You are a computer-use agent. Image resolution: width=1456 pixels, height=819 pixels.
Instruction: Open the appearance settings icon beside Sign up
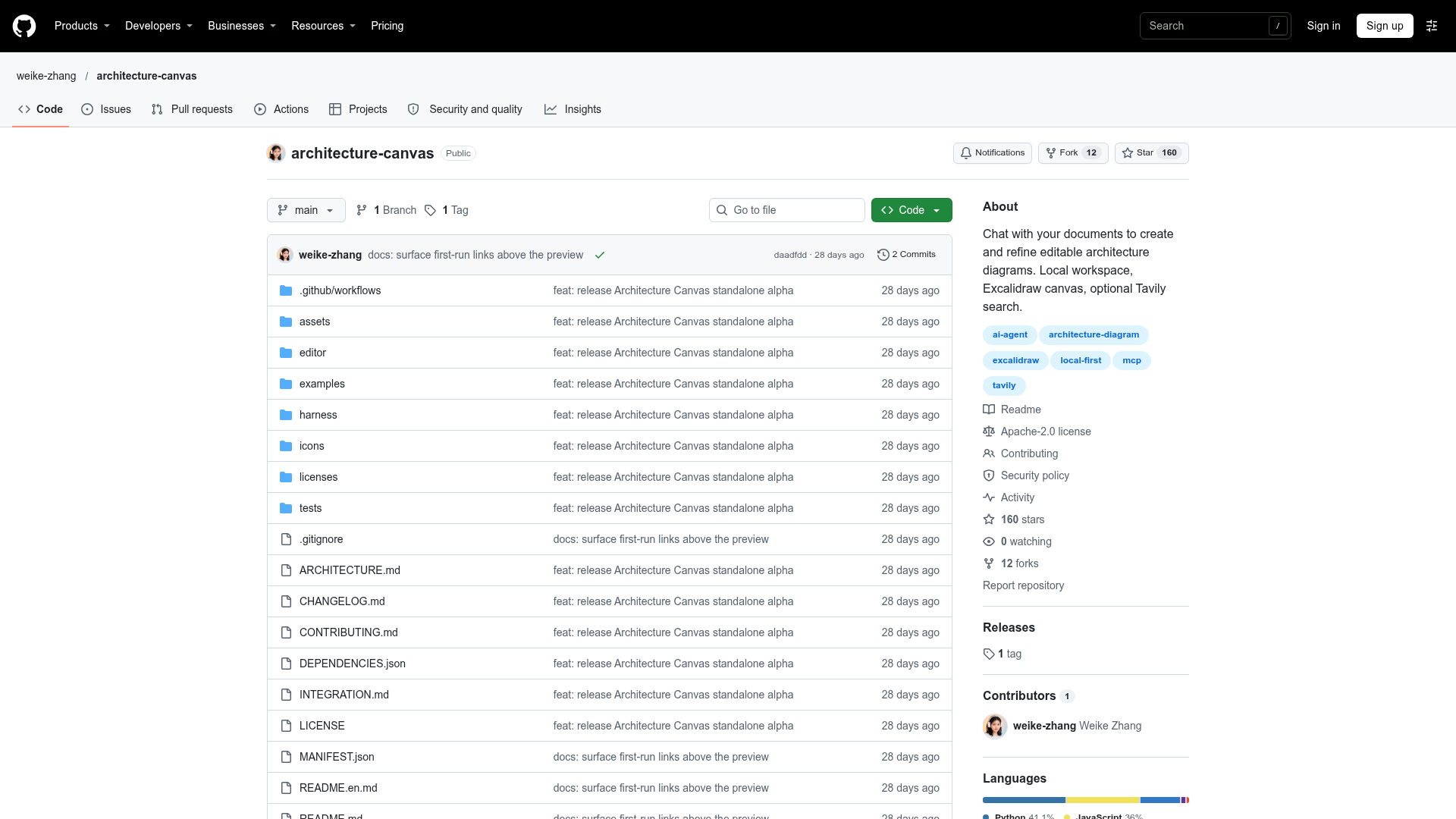pyautogui.click(x=1432, y=26)
